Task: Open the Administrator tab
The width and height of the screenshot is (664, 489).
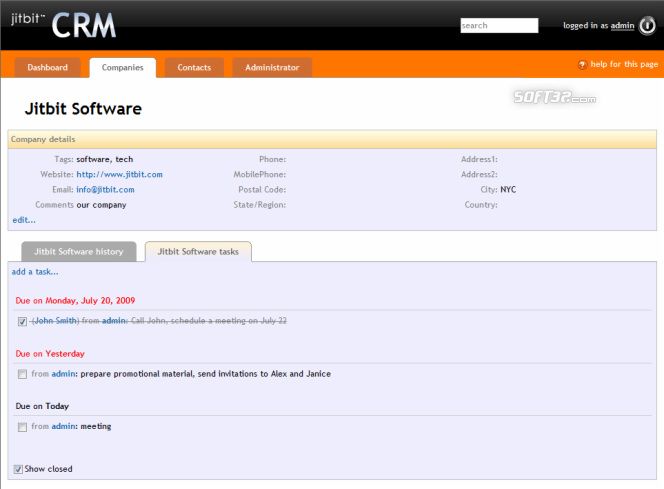Action: (272, 68)
